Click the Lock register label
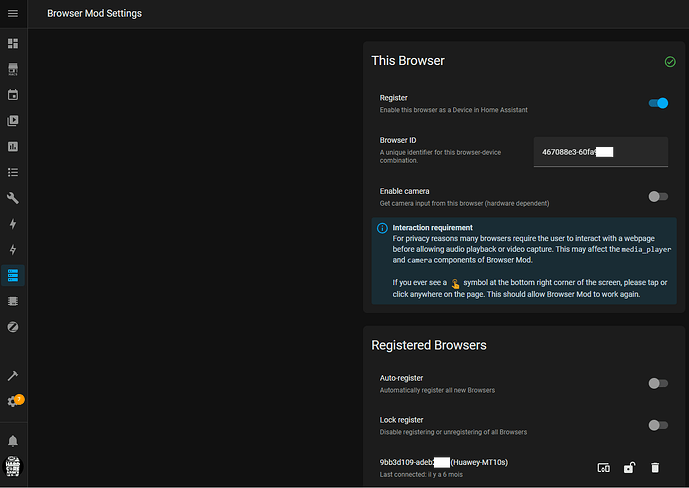 coord(401,420)
